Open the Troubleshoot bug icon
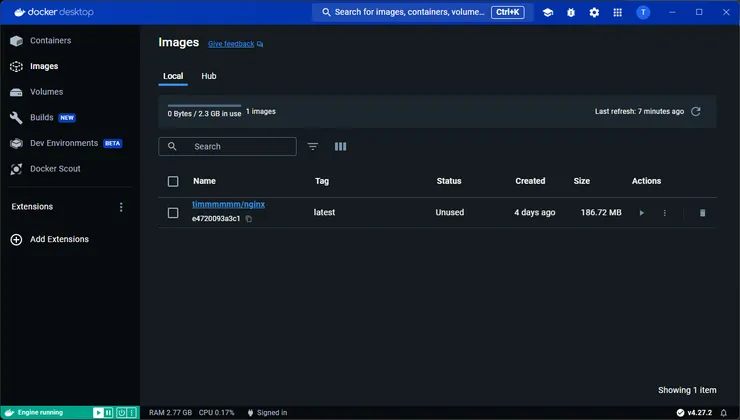740x420 pixels. coord(571,13)
